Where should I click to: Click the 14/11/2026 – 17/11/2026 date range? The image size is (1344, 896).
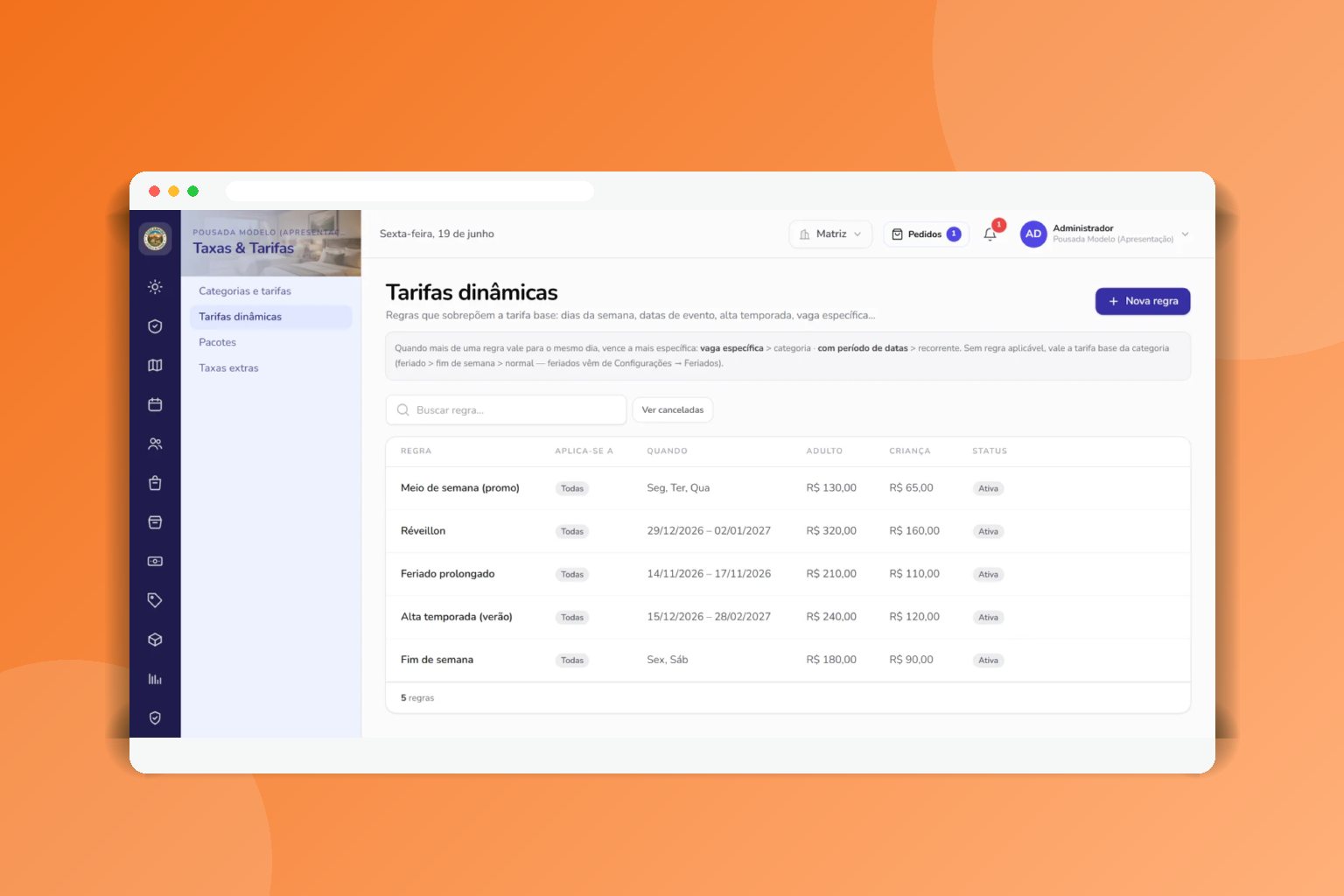pyautogui.click(x=709, y=574)
